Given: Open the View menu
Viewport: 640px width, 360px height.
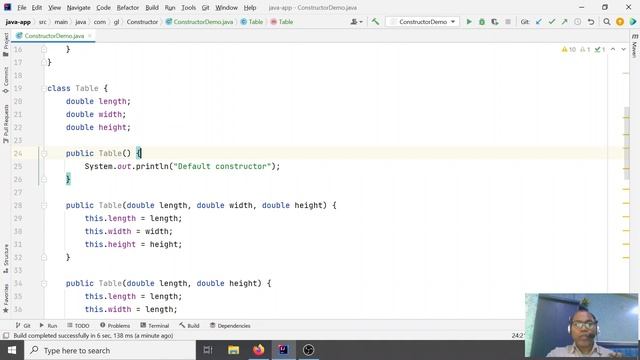Looking at the screenshot, I should pyautogui.click(x=54, y=7).
